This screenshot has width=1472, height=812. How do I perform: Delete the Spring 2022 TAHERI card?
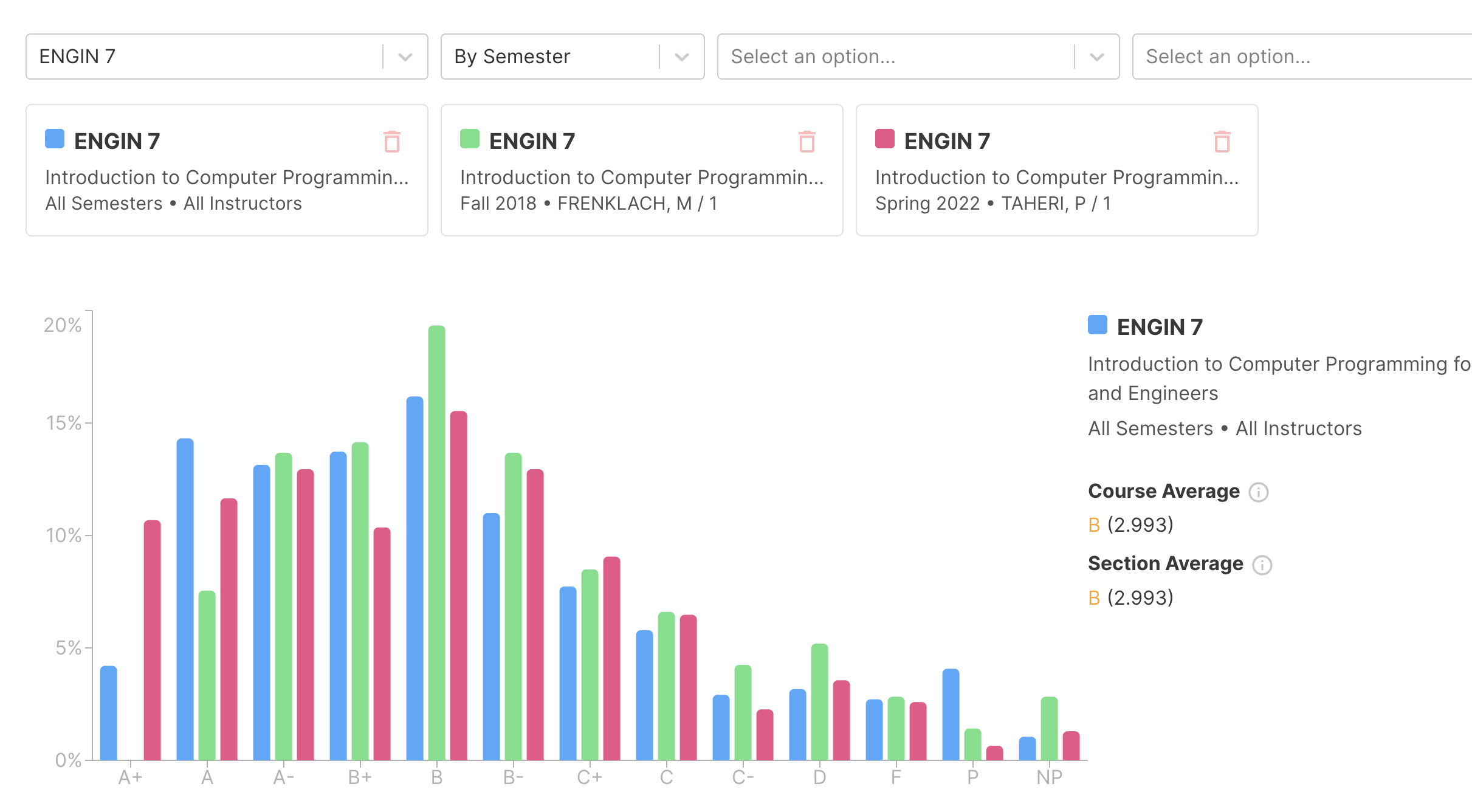click(1222, 142)
